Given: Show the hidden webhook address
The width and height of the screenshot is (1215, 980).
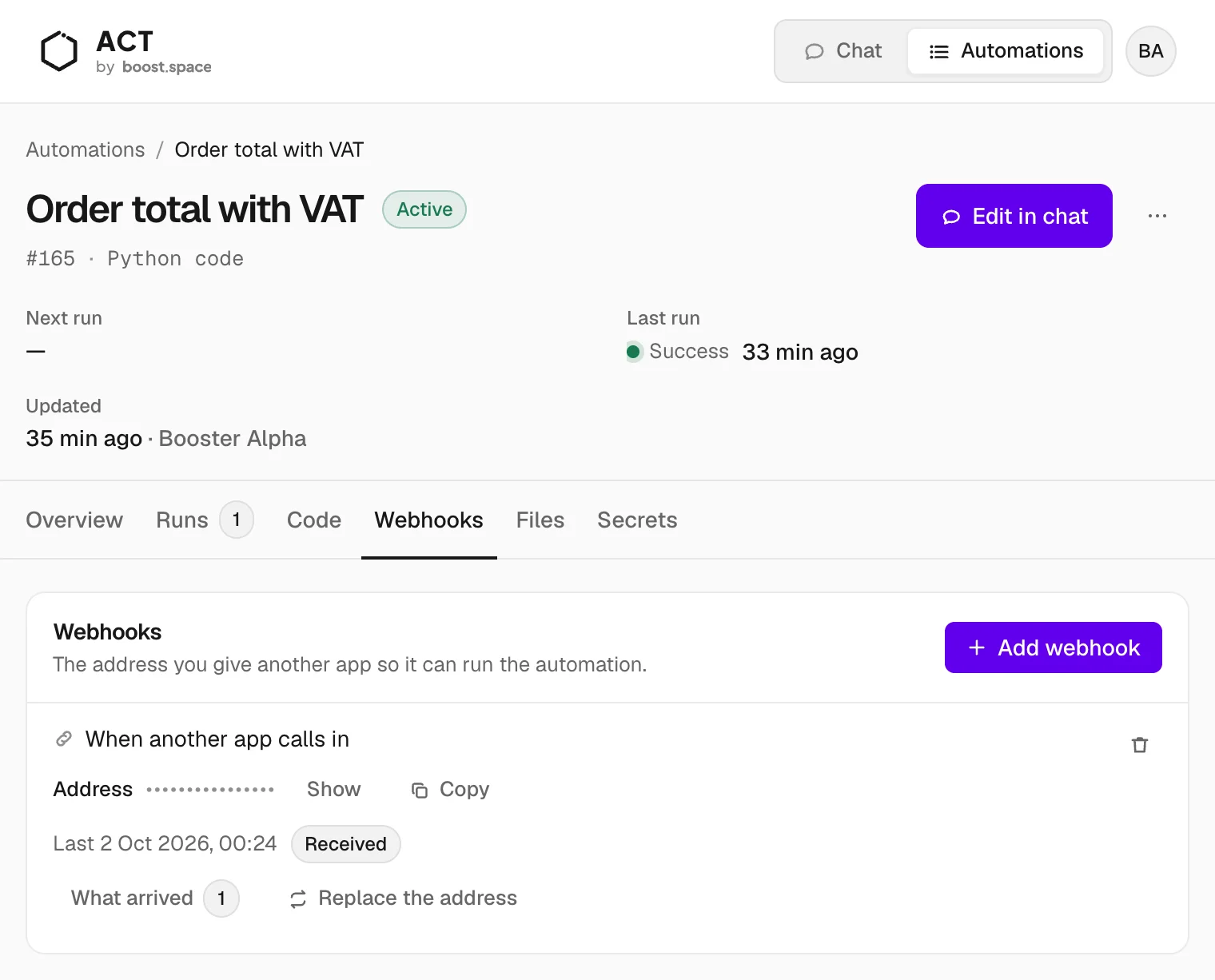Looking at the screenshot, I should pyautogui.click(x=333, y=789).
